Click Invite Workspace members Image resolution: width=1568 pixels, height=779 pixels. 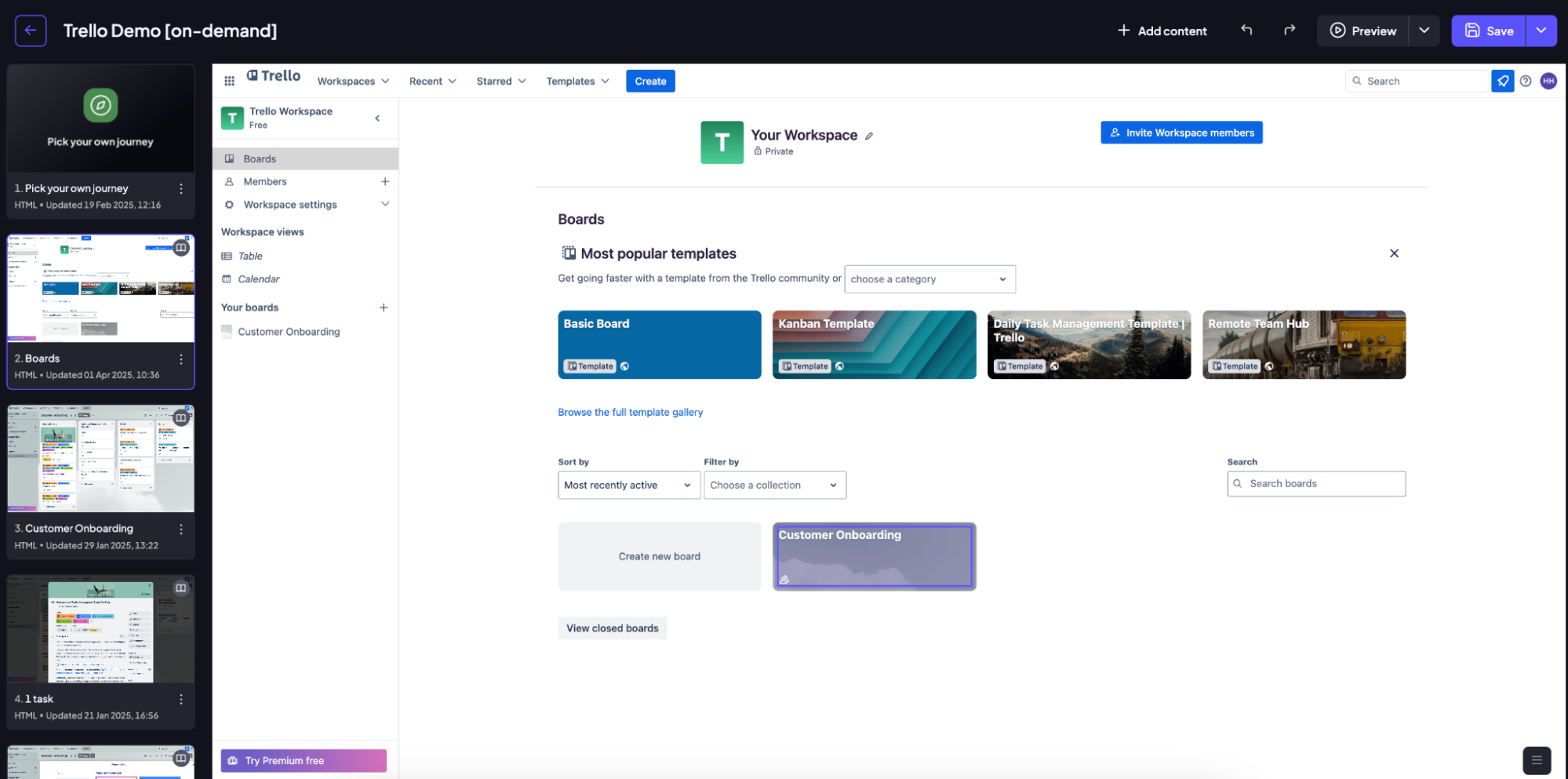tap(1181, 133)
